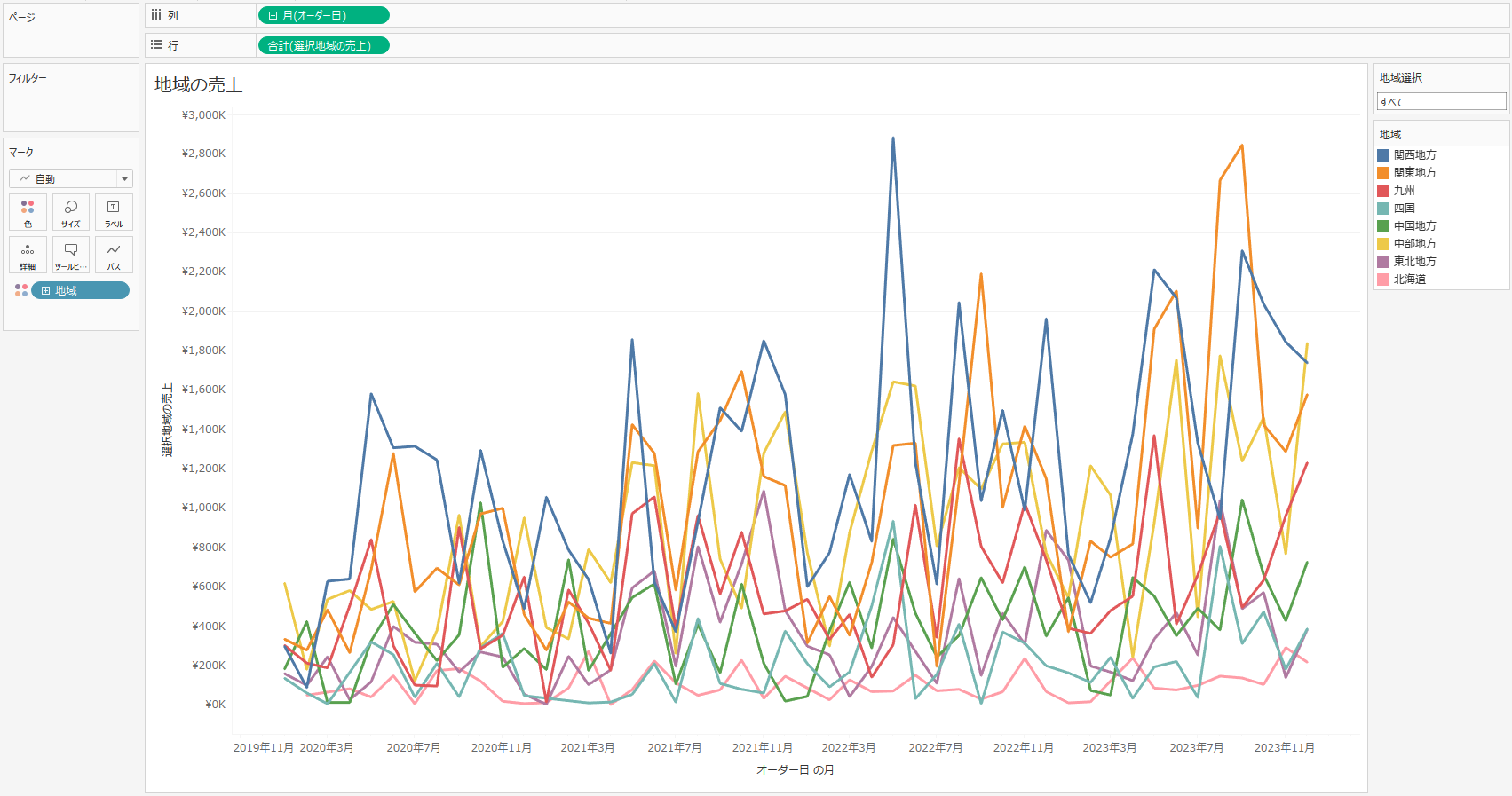Open the 色 (Color) marks card
Image resolution: width=1512 pixels, height=796 pixels.
click(28, 212)
